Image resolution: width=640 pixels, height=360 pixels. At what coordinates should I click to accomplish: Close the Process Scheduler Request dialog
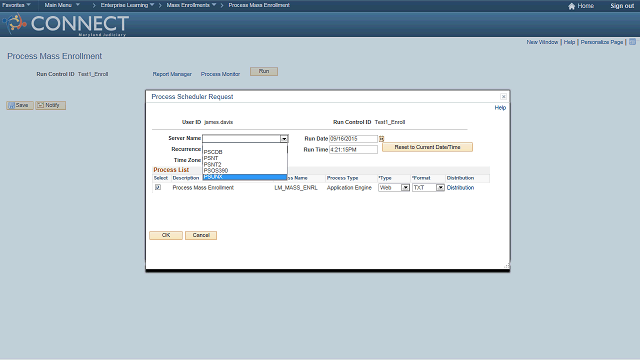click(x=503, y=97)
